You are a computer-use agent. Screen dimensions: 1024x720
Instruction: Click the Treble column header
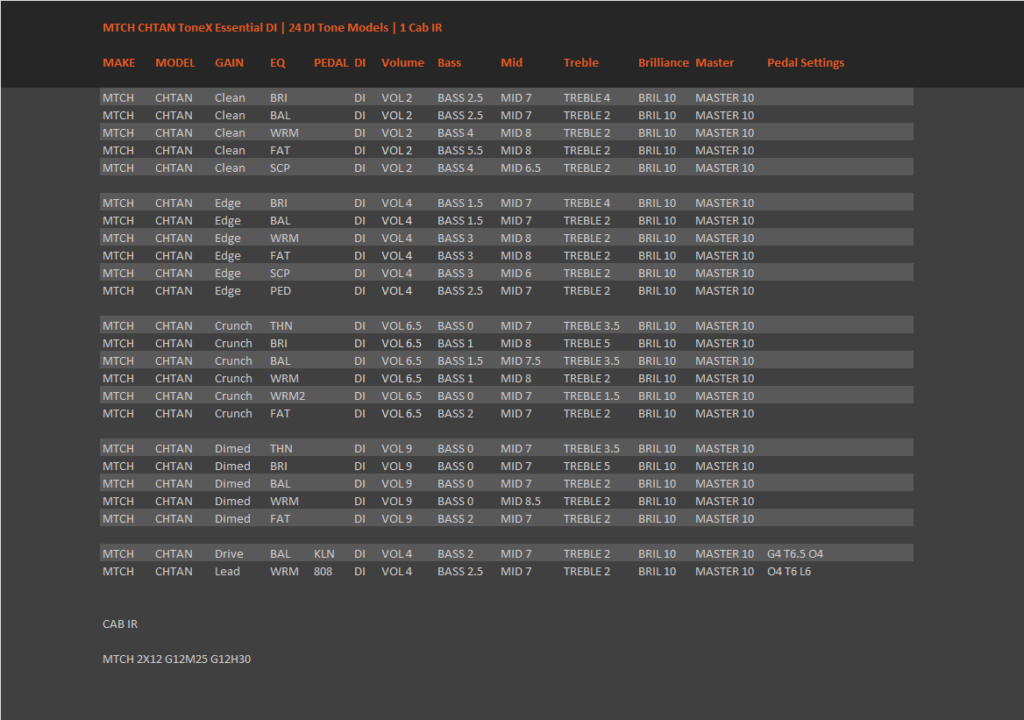tap(581, 63)
